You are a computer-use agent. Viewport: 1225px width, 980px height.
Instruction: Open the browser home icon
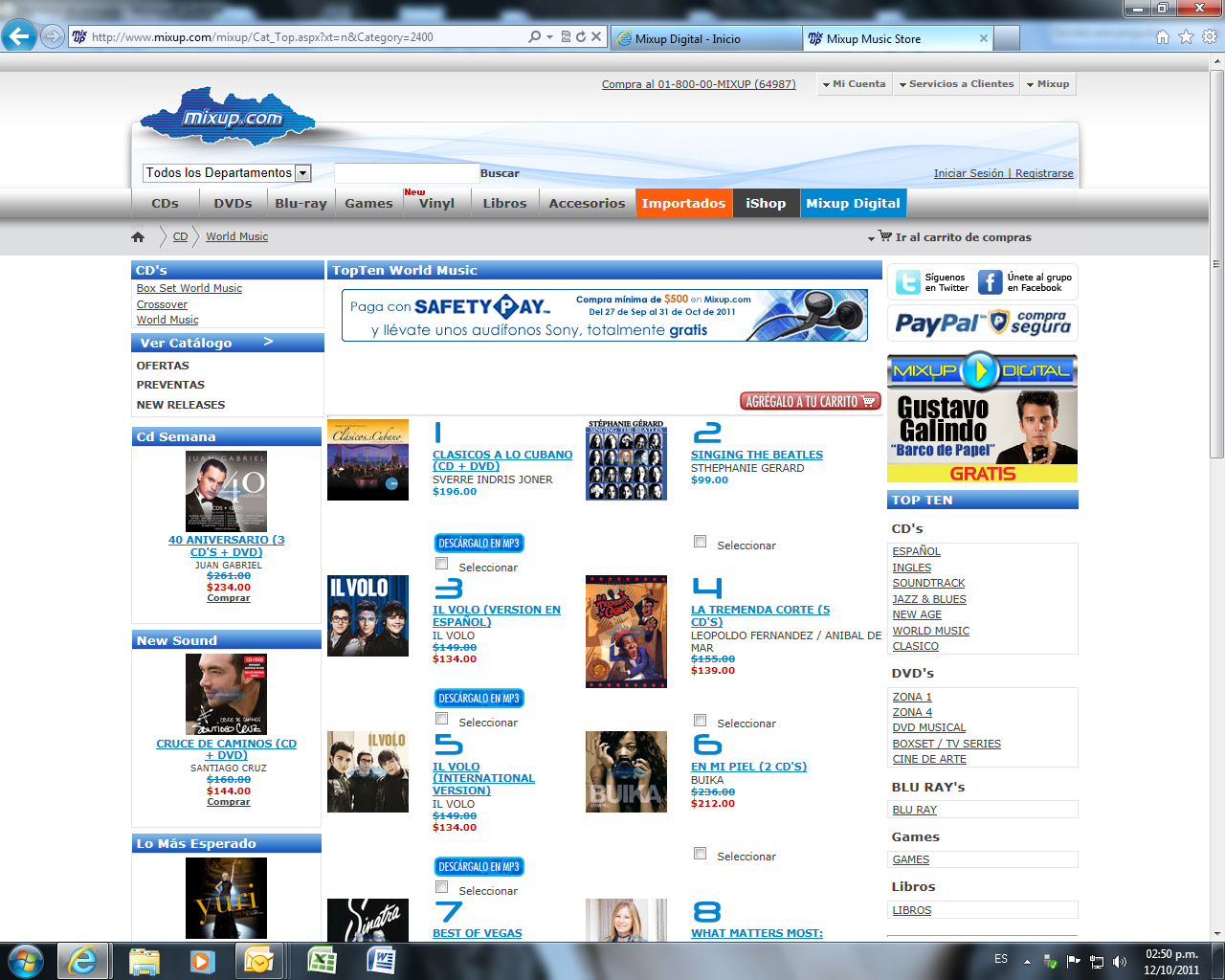(1163, 37)
